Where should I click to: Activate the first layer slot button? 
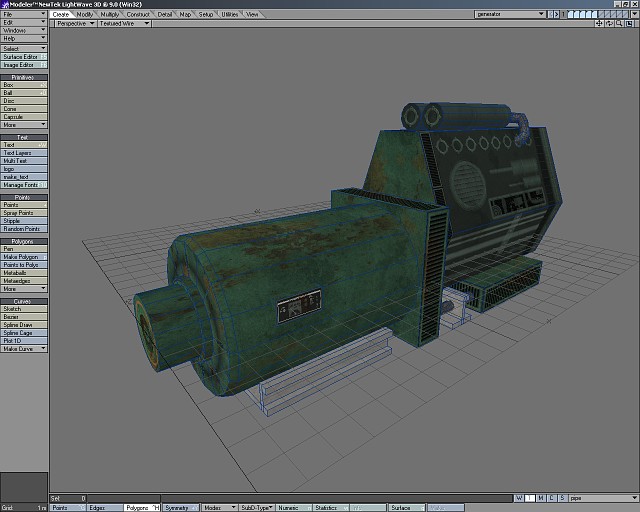click(x=571, y=14)
